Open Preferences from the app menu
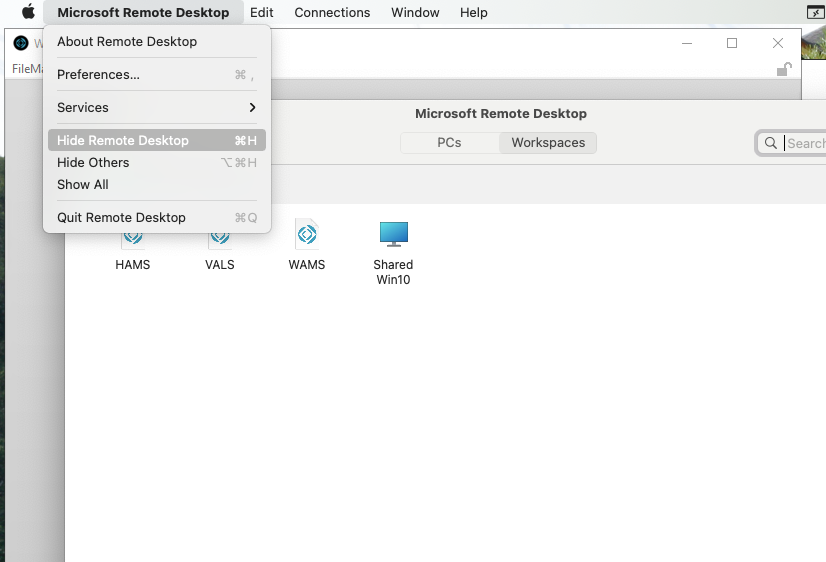Image resolution: width=826 pixels, height=562 pixels. [157, 74]
